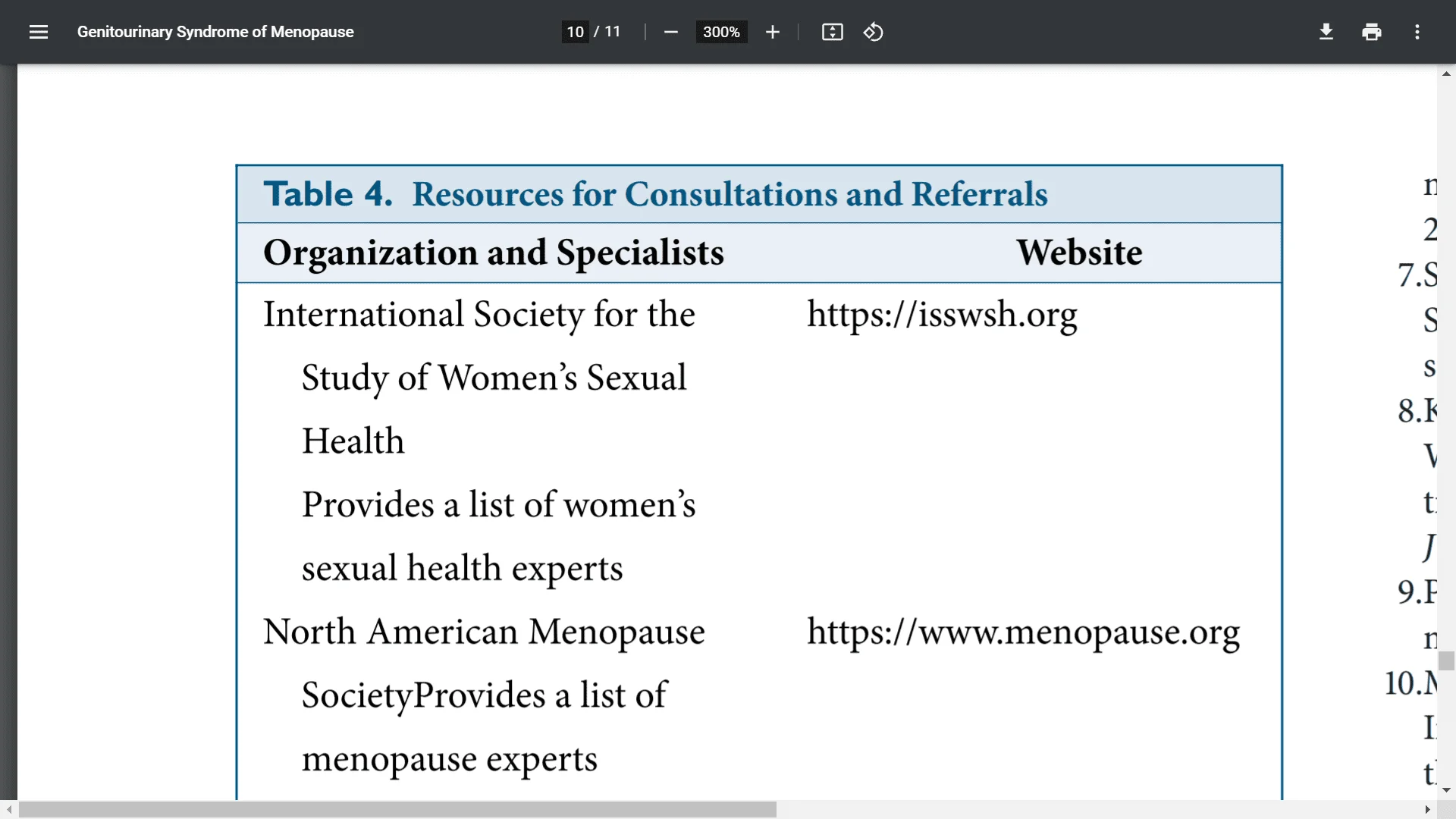The image size is (1456, 819).
Task: Click the text sexual health experts
Action: point(462,569)
